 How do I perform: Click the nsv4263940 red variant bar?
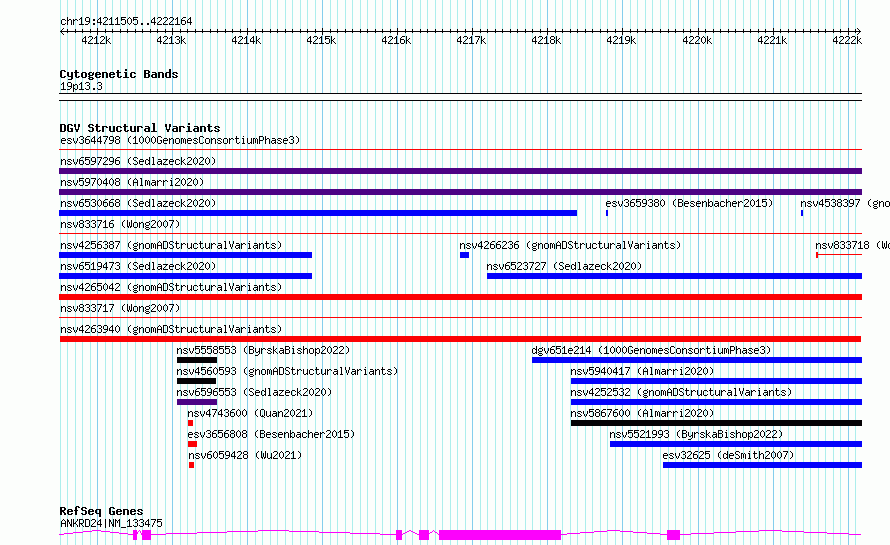click(460, 339)
